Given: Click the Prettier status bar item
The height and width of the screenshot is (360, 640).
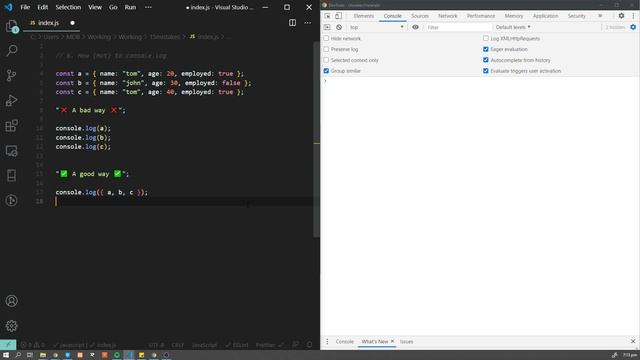Looking at the screenshot, I should click(x=269, y=345).
